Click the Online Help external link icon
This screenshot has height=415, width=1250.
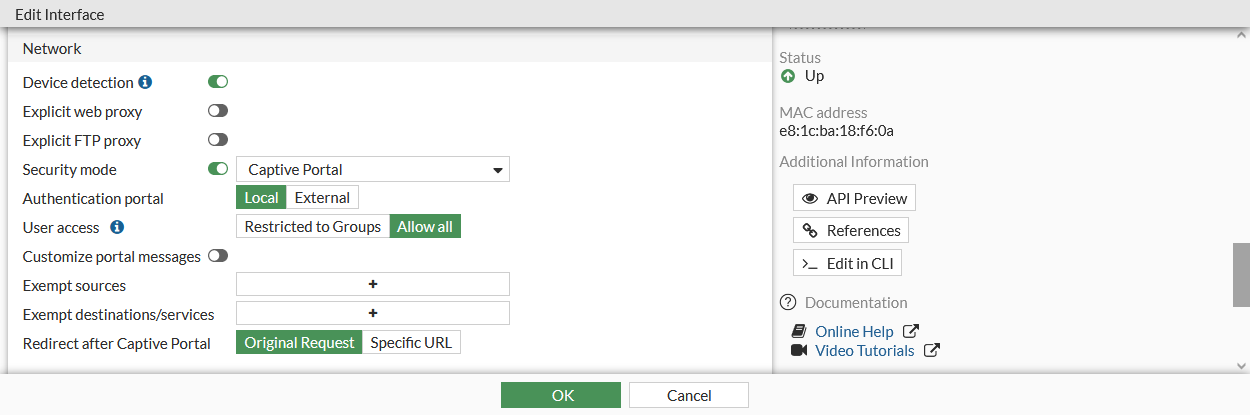coord(911,331)
